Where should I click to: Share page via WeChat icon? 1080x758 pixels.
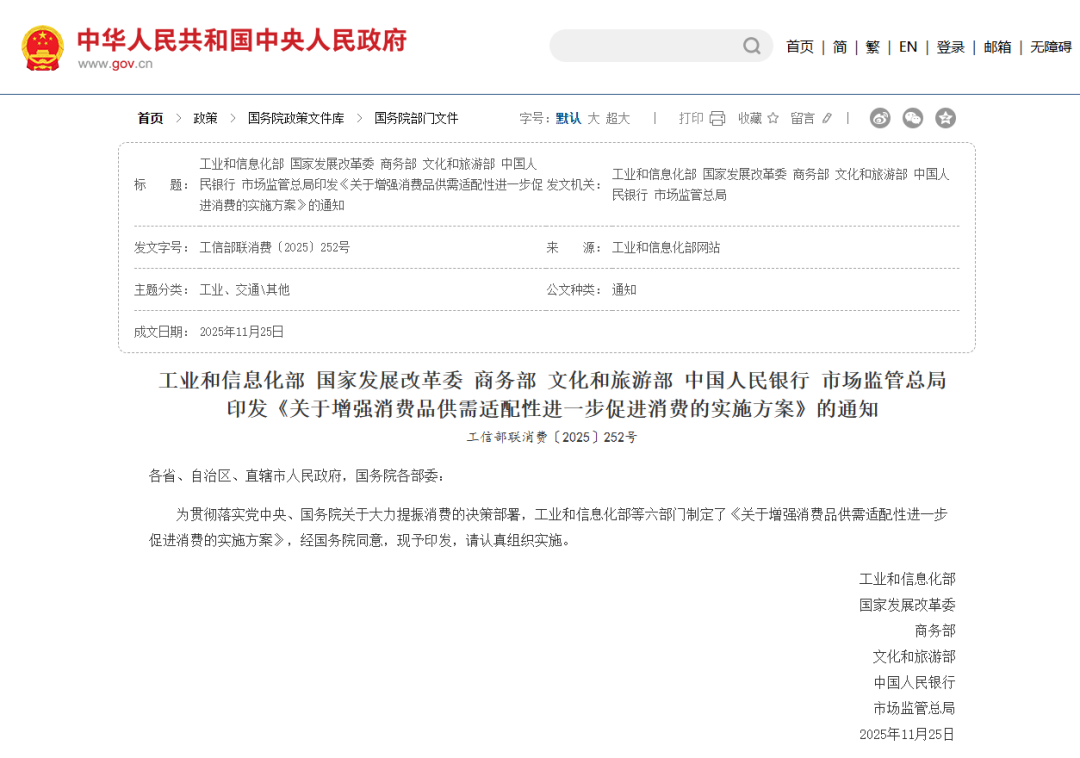click(913, 118)
